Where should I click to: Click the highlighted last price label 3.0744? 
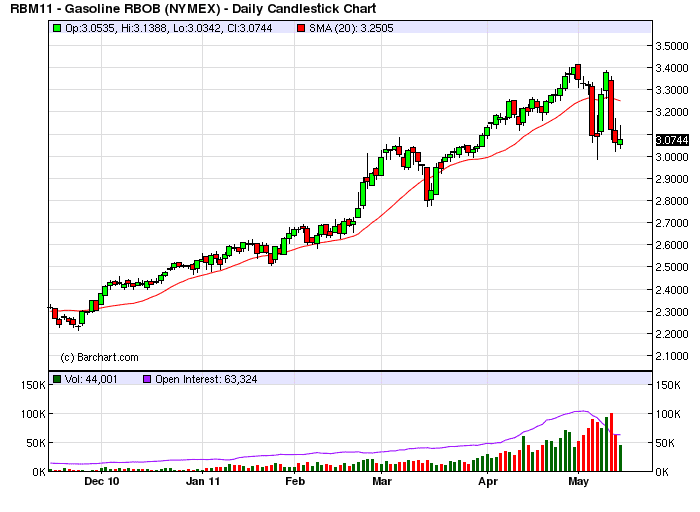(x=672, y=140)
